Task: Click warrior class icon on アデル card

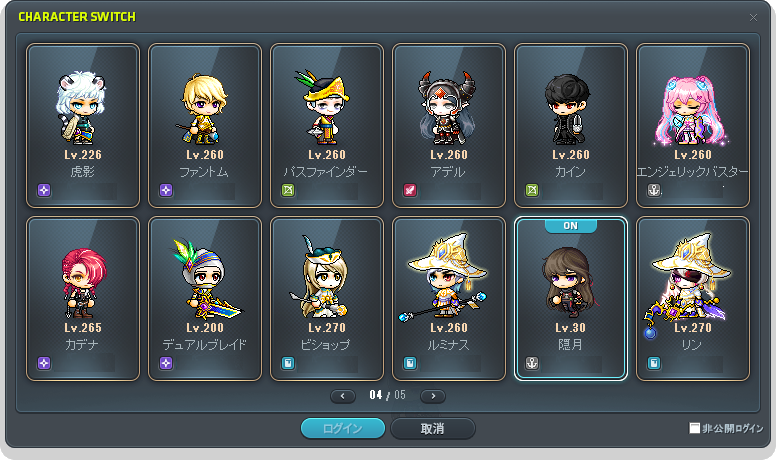Action: [410, 190]
